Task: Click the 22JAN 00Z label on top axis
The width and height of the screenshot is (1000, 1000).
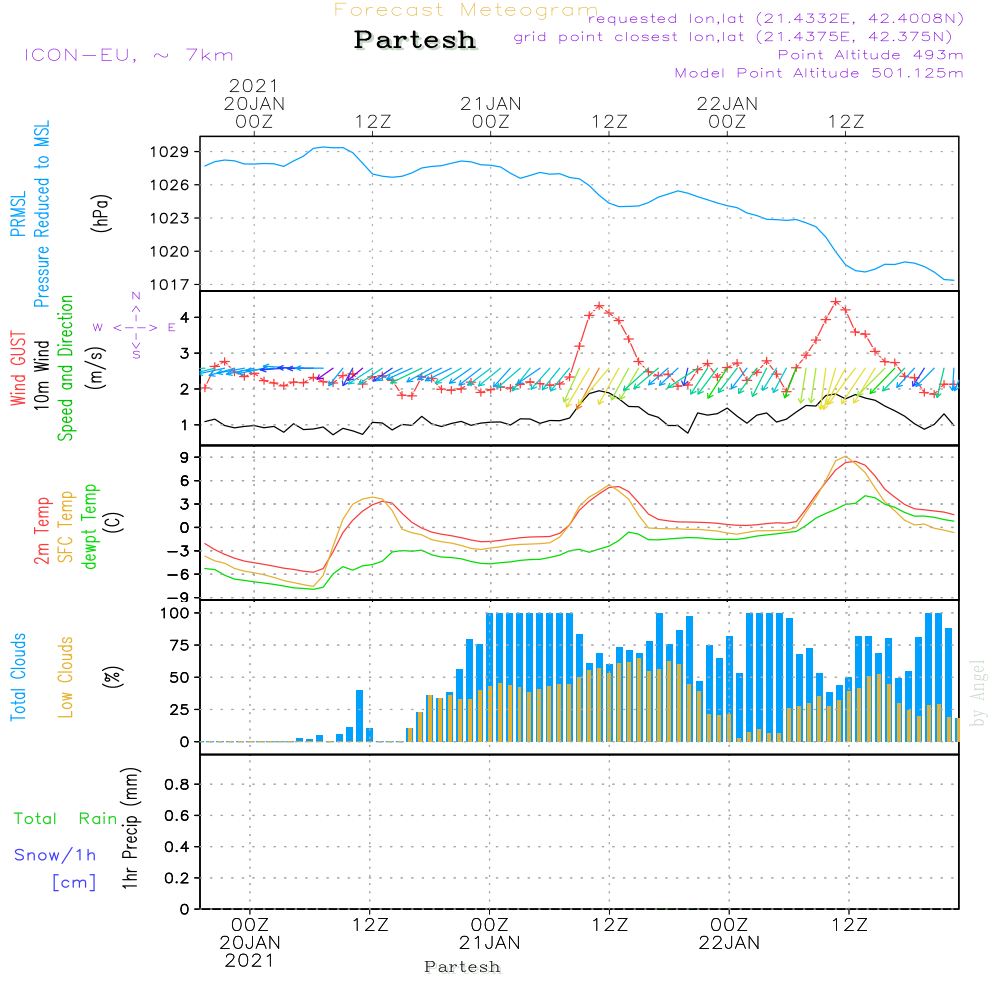Action: point(727,111)
